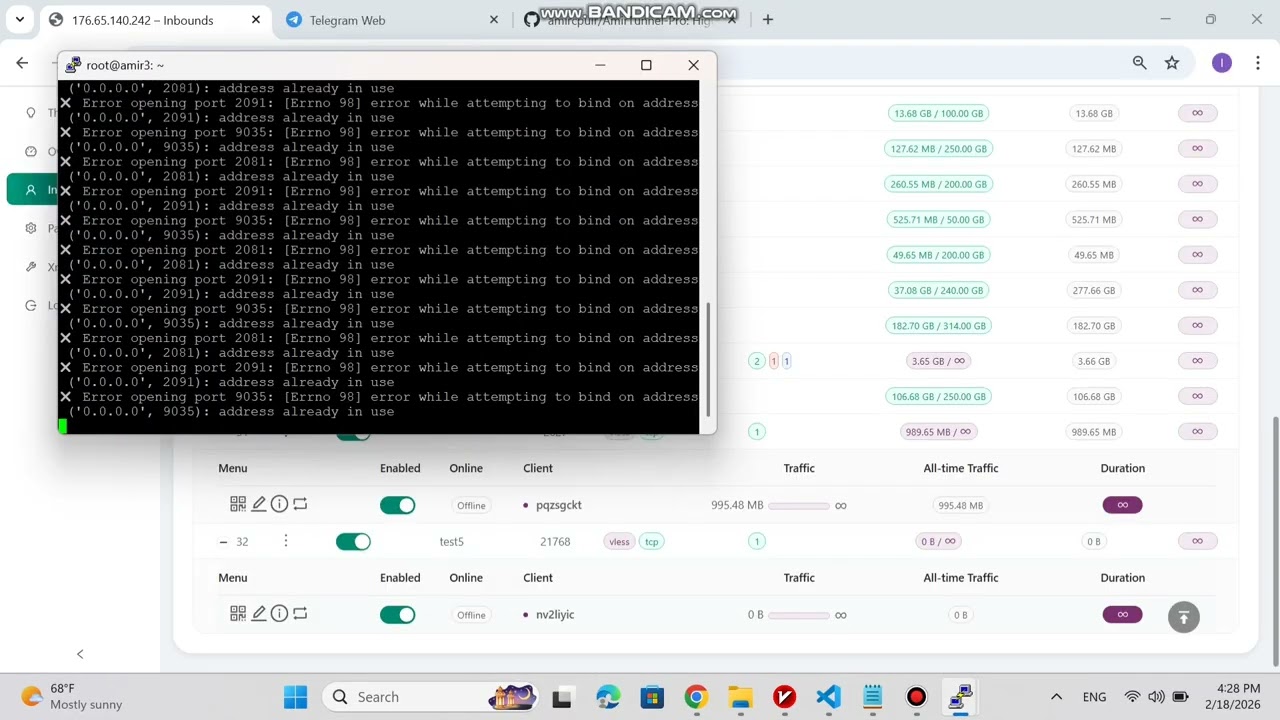The image size is (1280, 720).
Task: Open the Bandicam recorder taskbar icon
Action: [x=916, y=697]
